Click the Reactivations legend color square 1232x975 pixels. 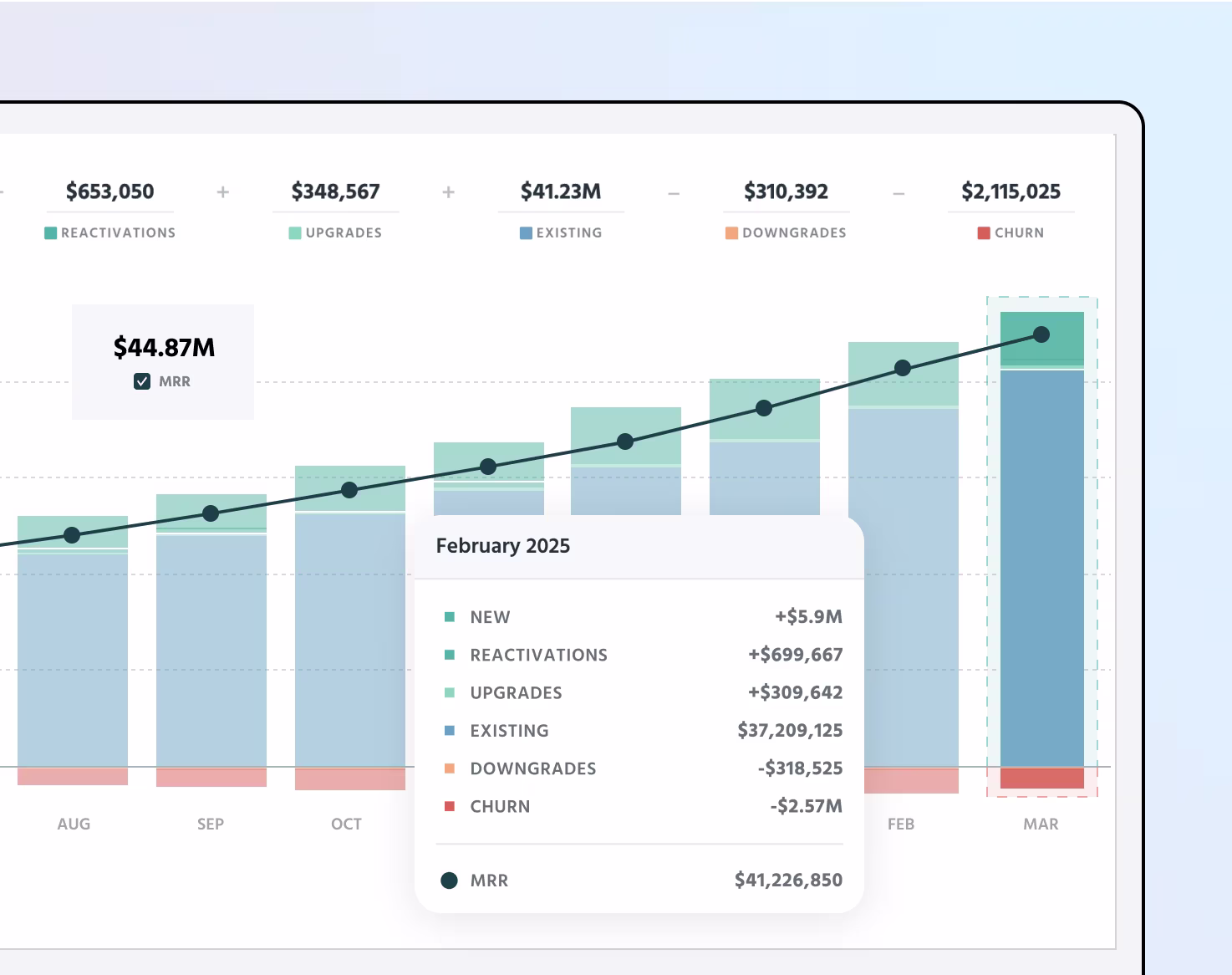coord(50,232)
